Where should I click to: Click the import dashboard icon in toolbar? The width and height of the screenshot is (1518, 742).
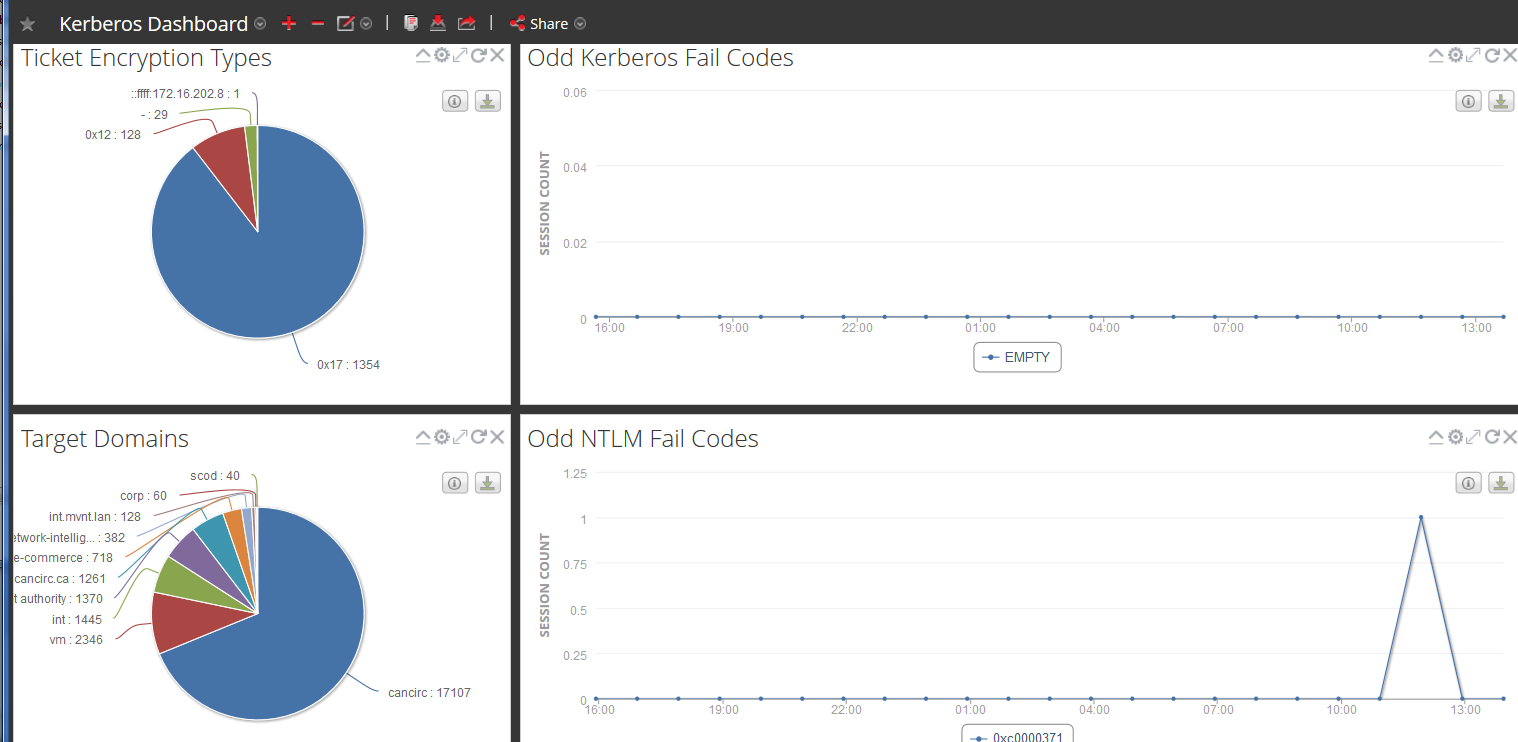coord(438,23)
